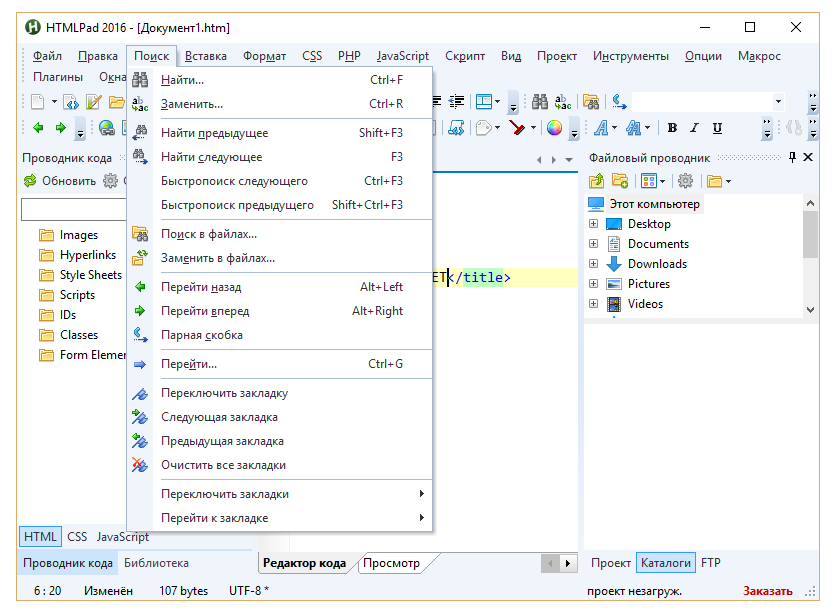The image size is (840, 615).
Task: Click the pin icon of File Explorer panel
Action: pos(792,157)
